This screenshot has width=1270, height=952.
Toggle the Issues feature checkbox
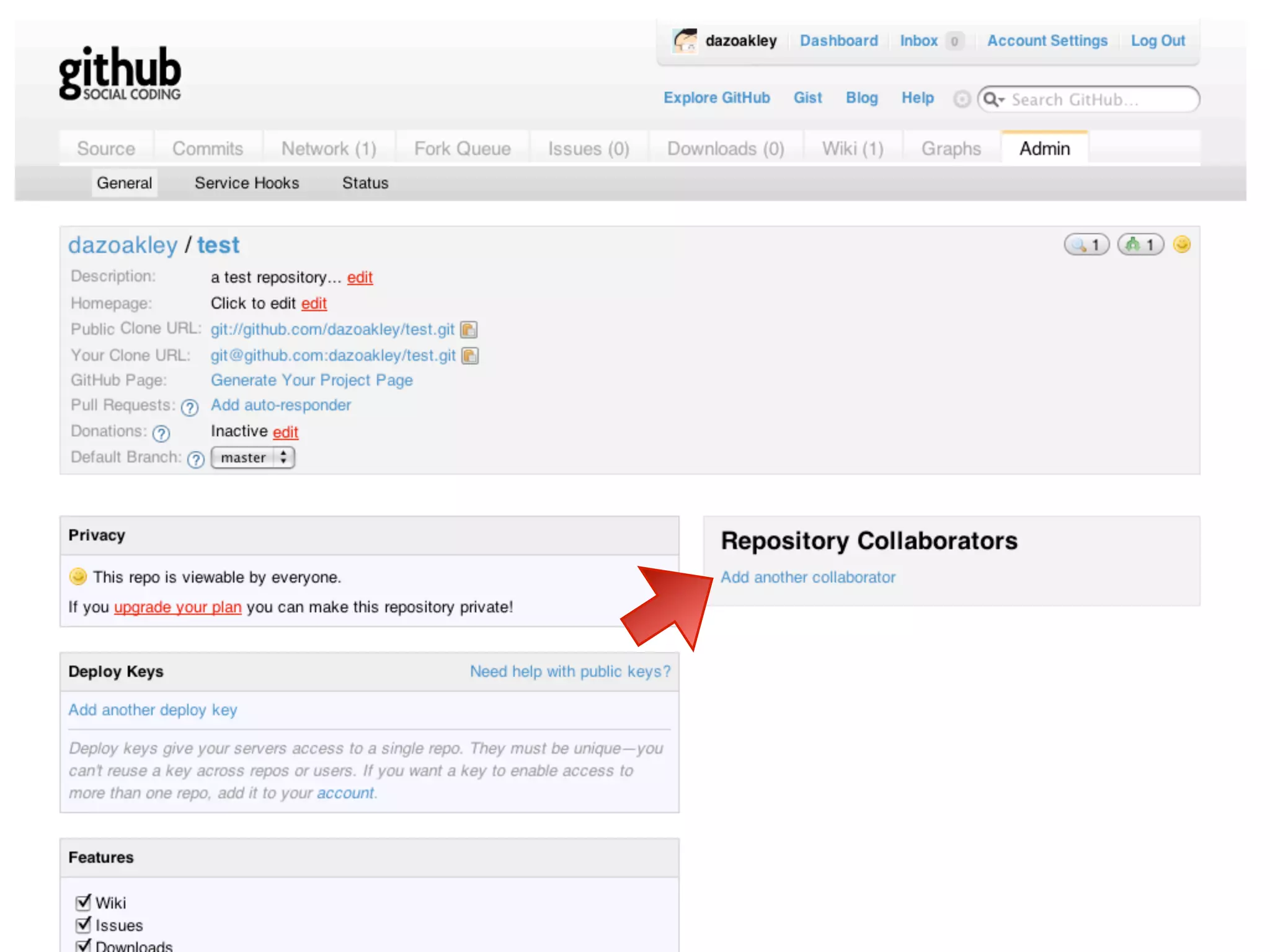(x=83, y=925)
